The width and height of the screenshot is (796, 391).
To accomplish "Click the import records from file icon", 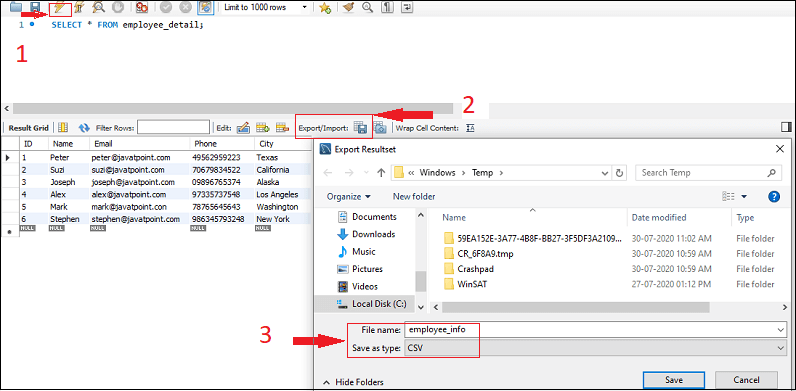I will pyautogui.click(x=381, y=128).
